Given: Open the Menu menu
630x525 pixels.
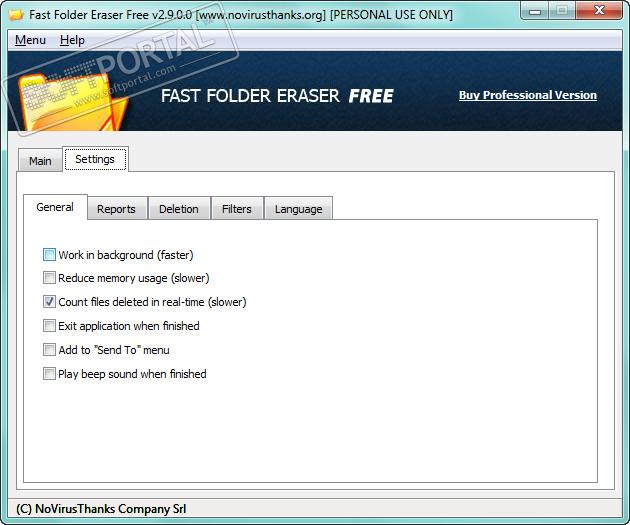Looking at the screenshot, I should [30, 40].
